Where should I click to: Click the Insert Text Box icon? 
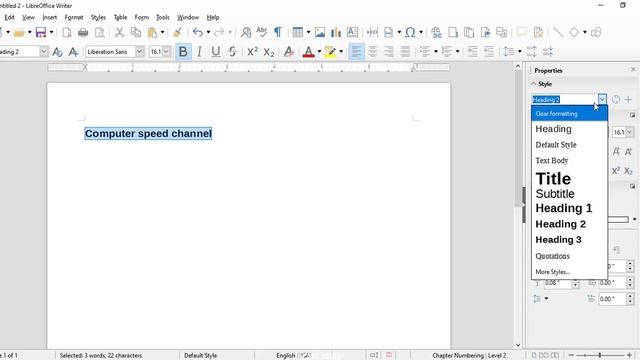352,32
